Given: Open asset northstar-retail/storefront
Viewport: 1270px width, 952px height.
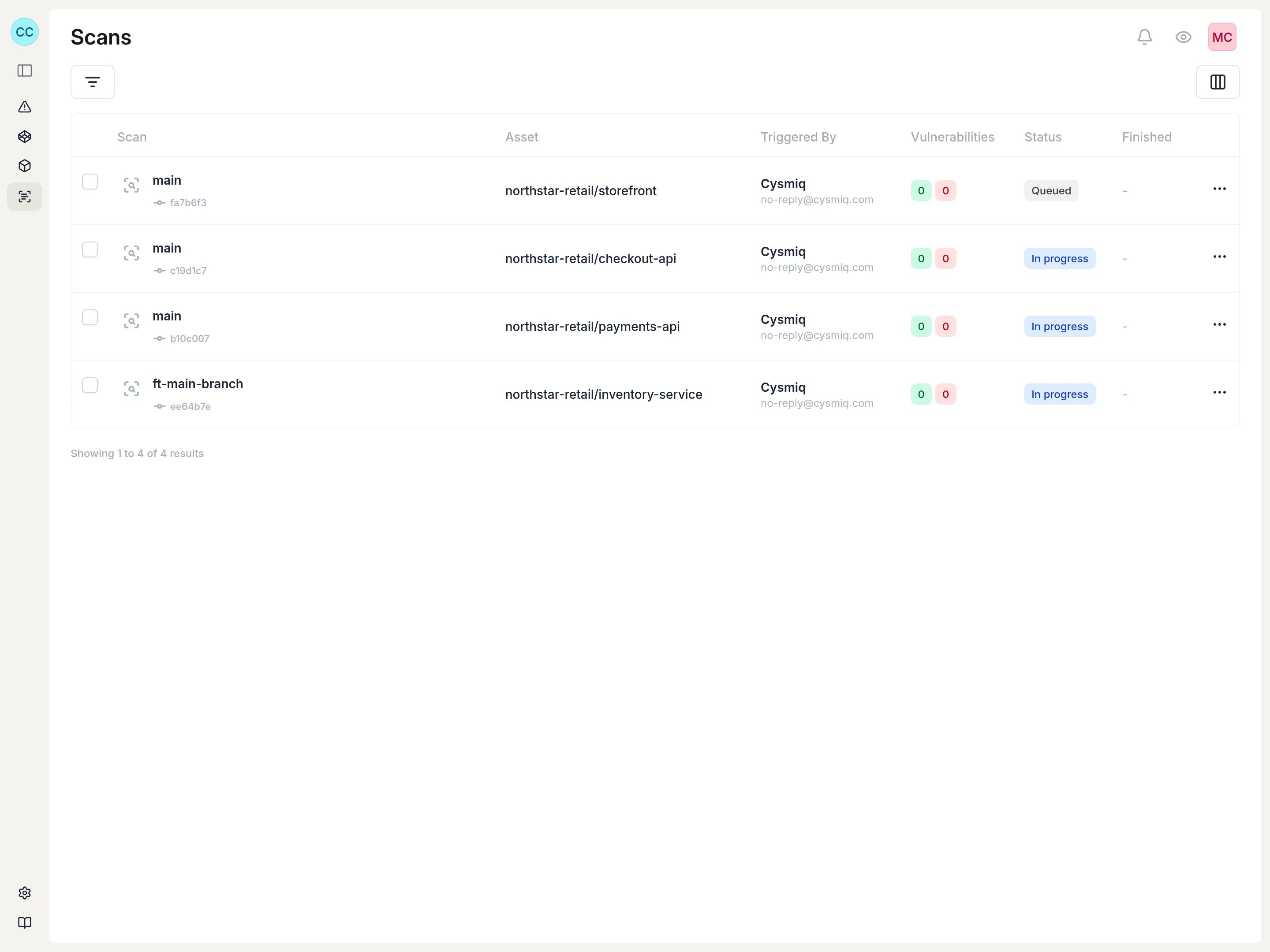Looking at the screenshot, I should tap(580, 190).
